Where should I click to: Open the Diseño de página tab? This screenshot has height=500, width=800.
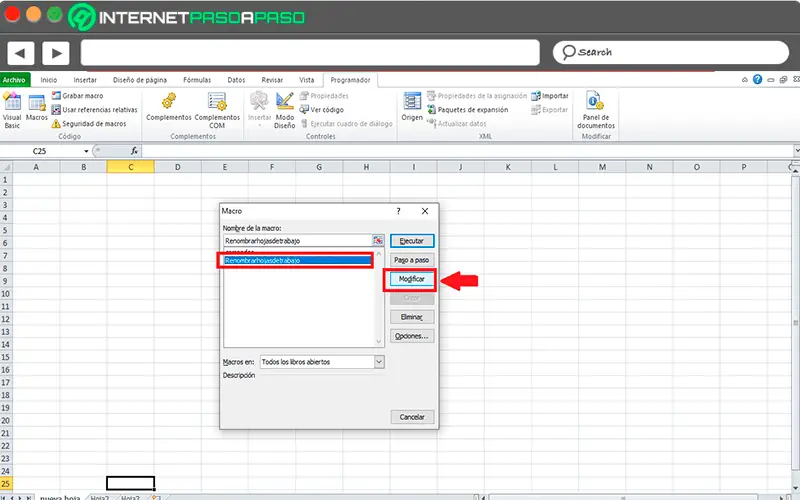point(140,80)
